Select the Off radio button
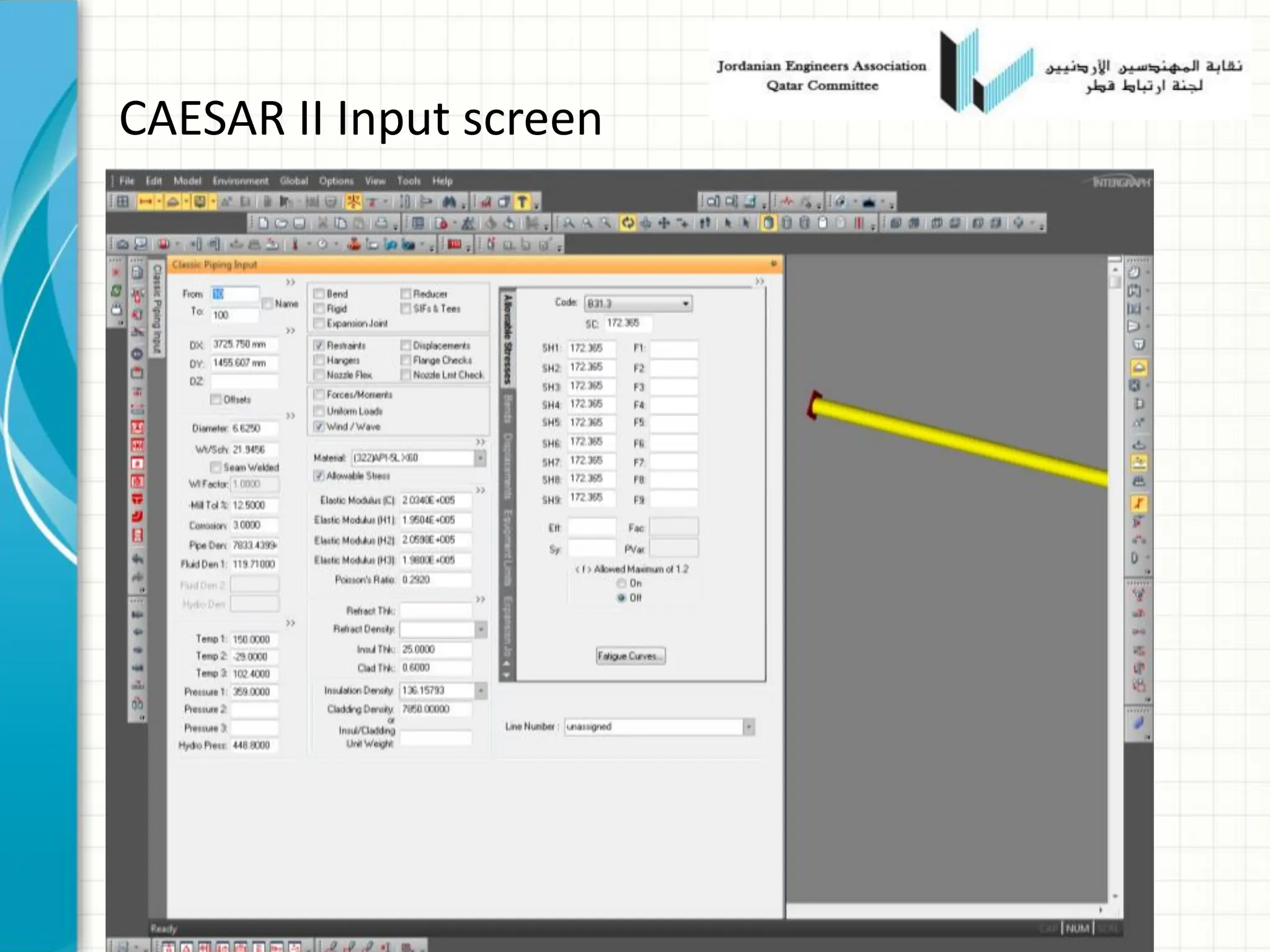 coord(621,598)
